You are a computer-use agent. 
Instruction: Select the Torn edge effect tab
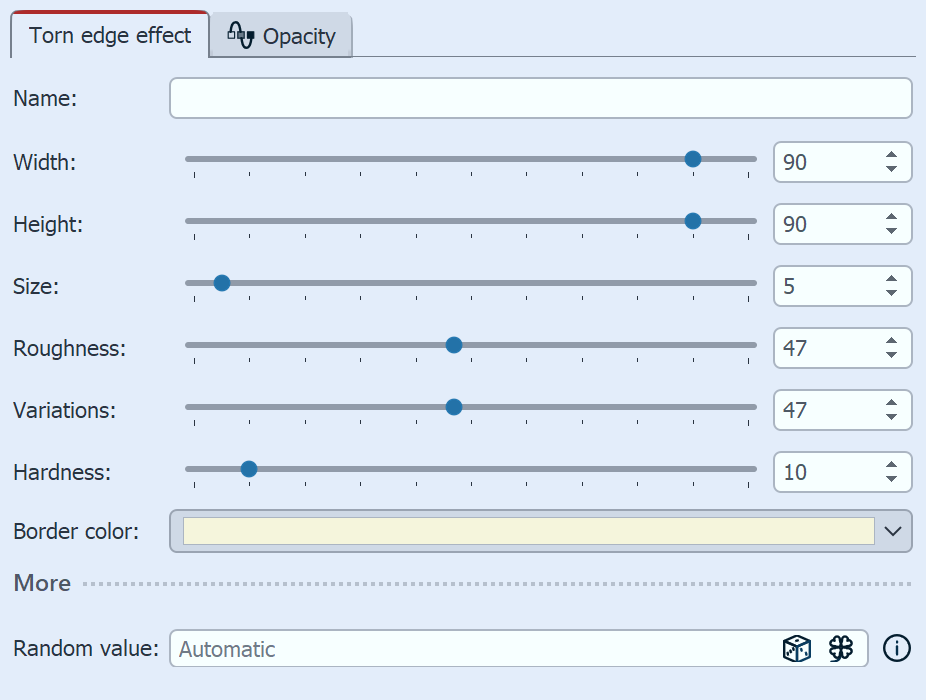tap(110, 36)
